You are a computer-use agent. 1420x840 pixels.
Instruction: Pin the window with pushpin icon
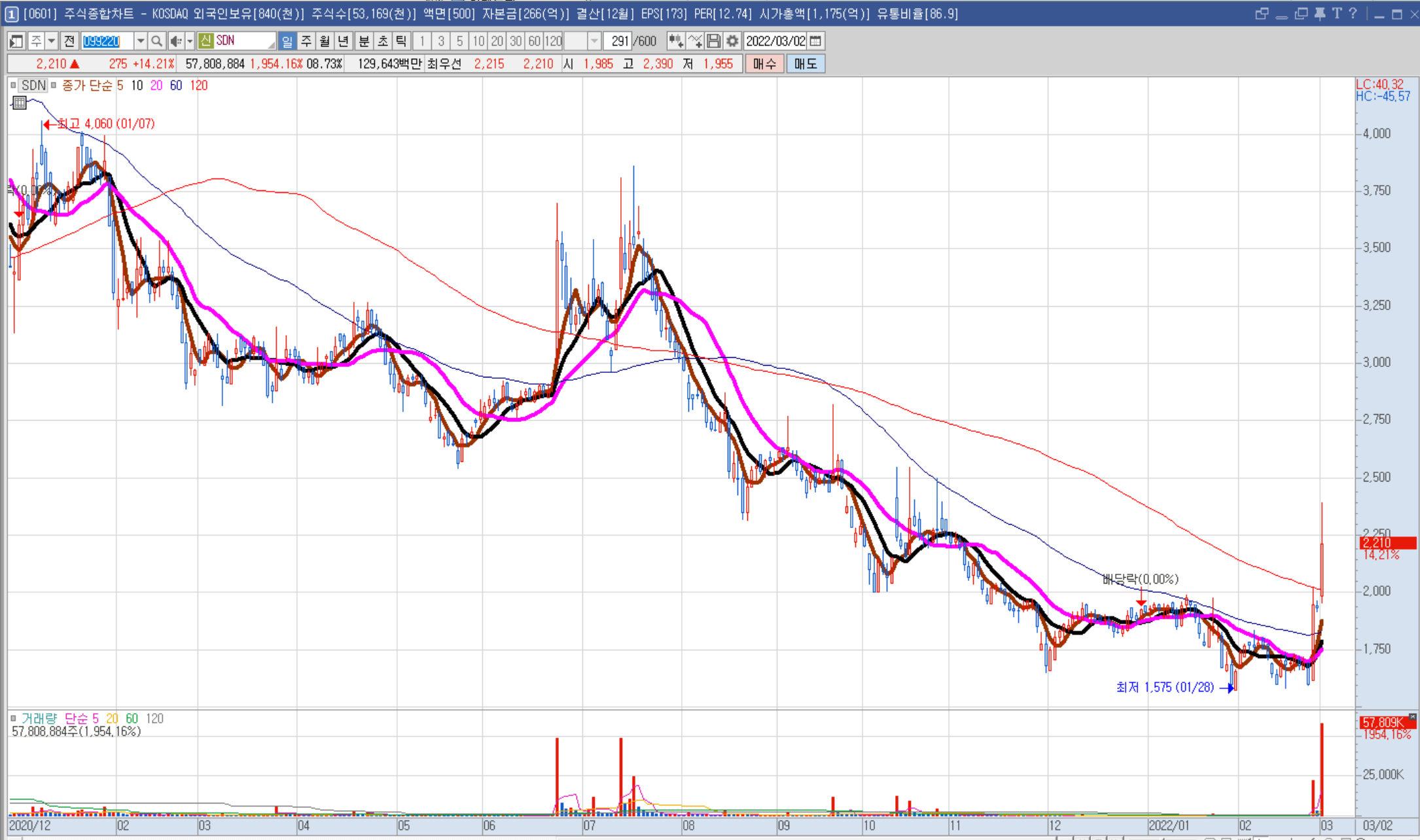tap(1319, 14)
